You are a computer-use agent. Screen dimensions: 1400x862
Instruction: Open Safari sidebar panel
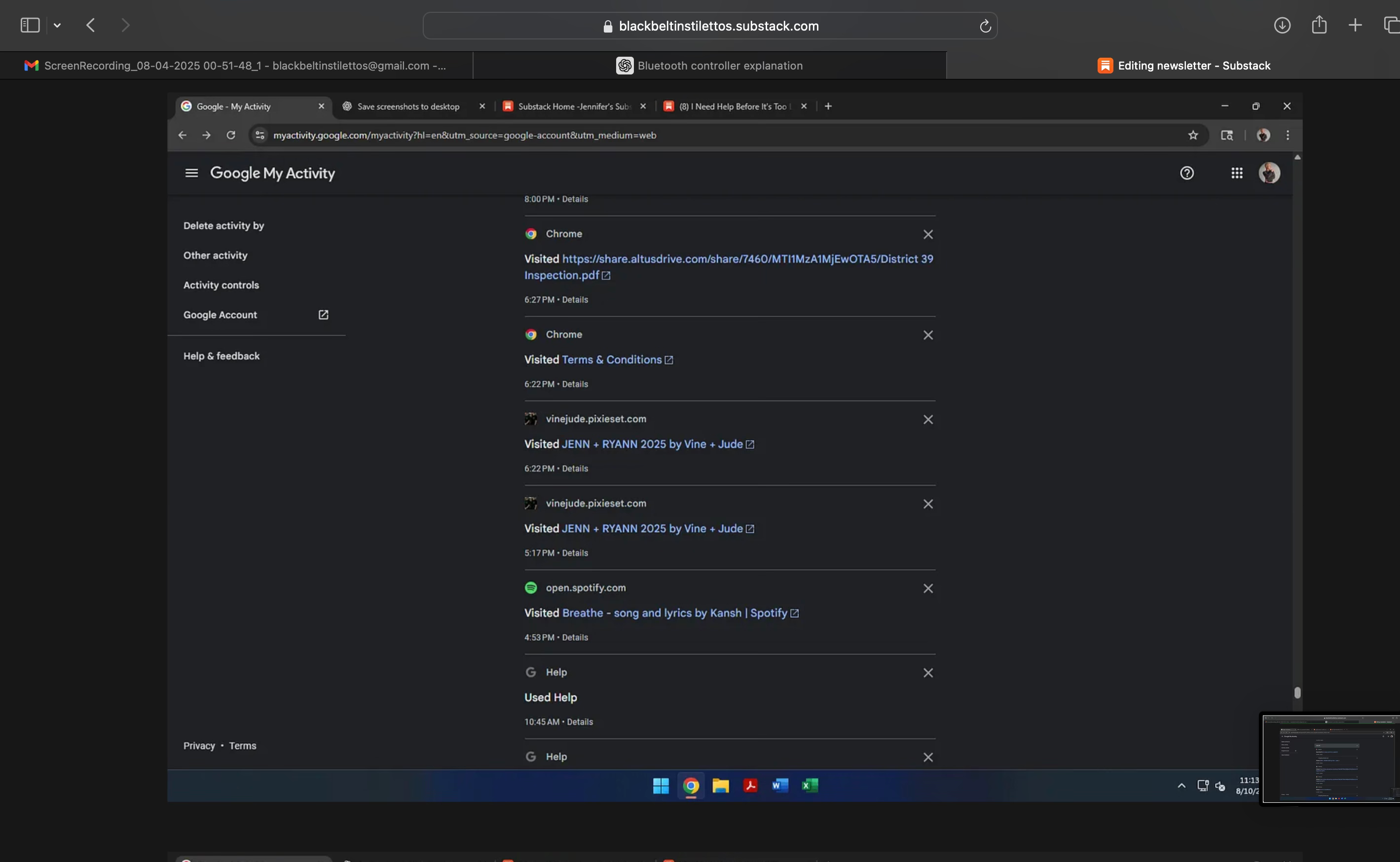pyautogui.click(x=30, y=25)
